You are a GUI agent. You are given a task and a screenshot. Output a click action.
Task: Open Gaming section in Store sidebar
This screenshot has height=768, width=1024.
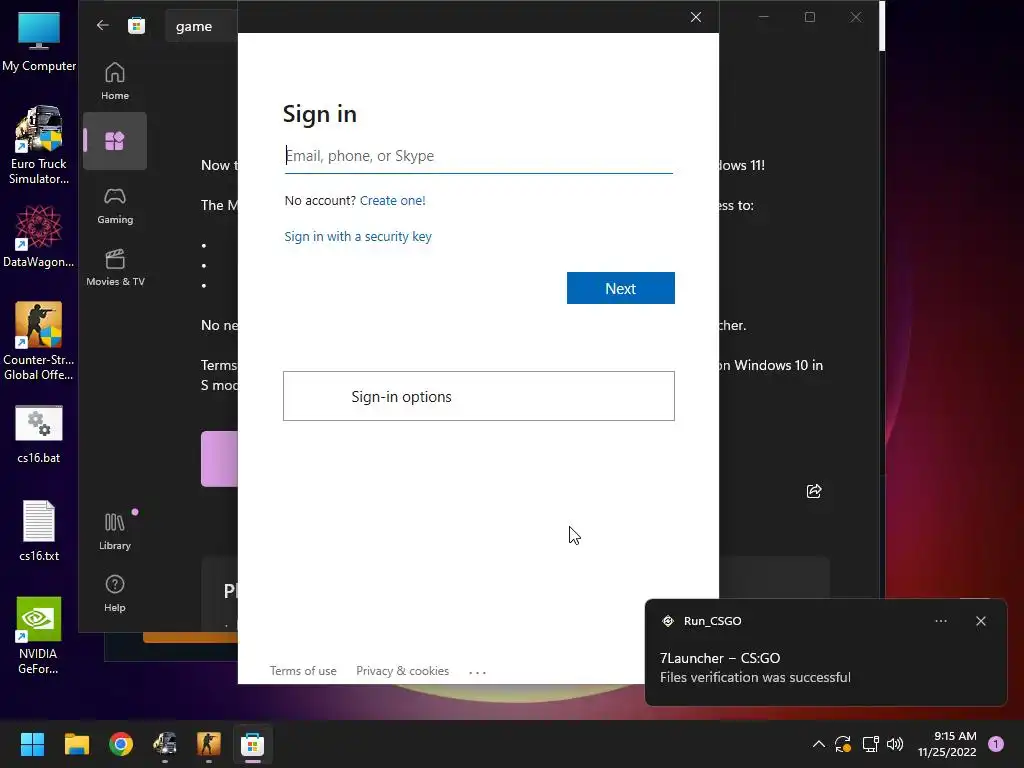(x=115, y=206)
